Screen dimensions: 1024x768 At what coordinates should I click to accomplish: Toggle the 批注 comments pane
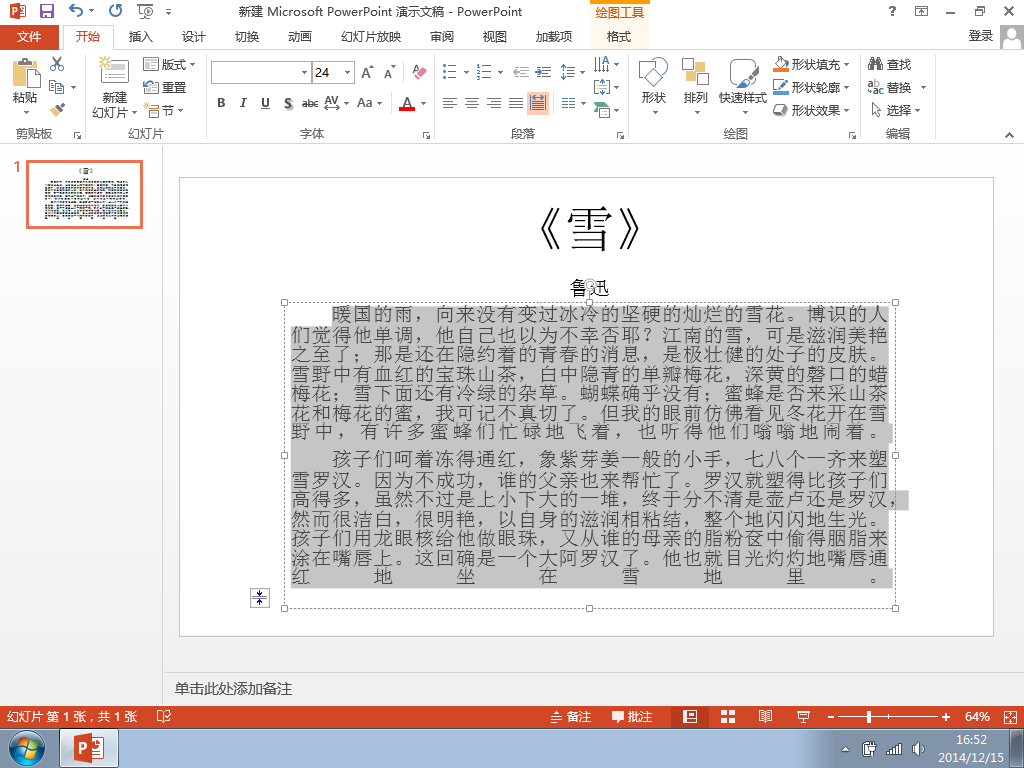click(632, 717)
